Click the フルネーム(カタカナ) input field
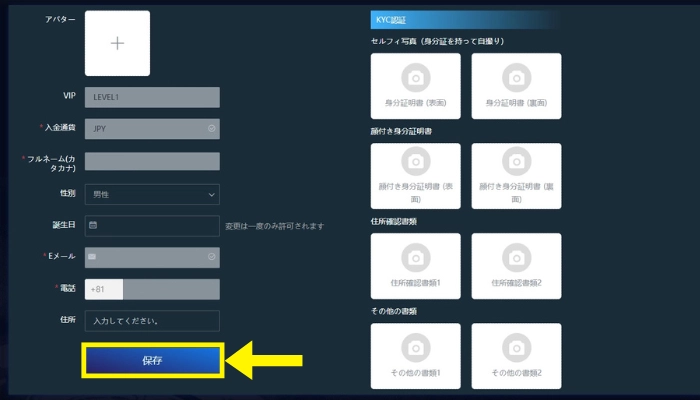 [x=152, y=161]
